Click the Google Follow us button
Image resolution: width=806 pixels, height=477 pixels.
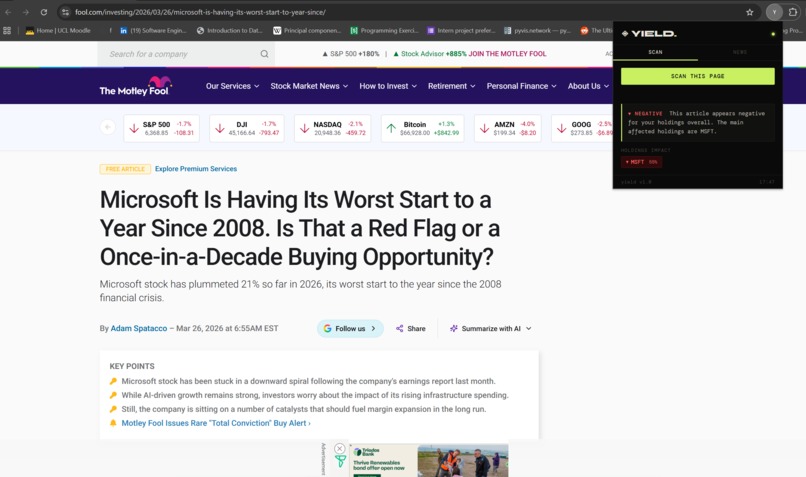click(x=350, y=328)
